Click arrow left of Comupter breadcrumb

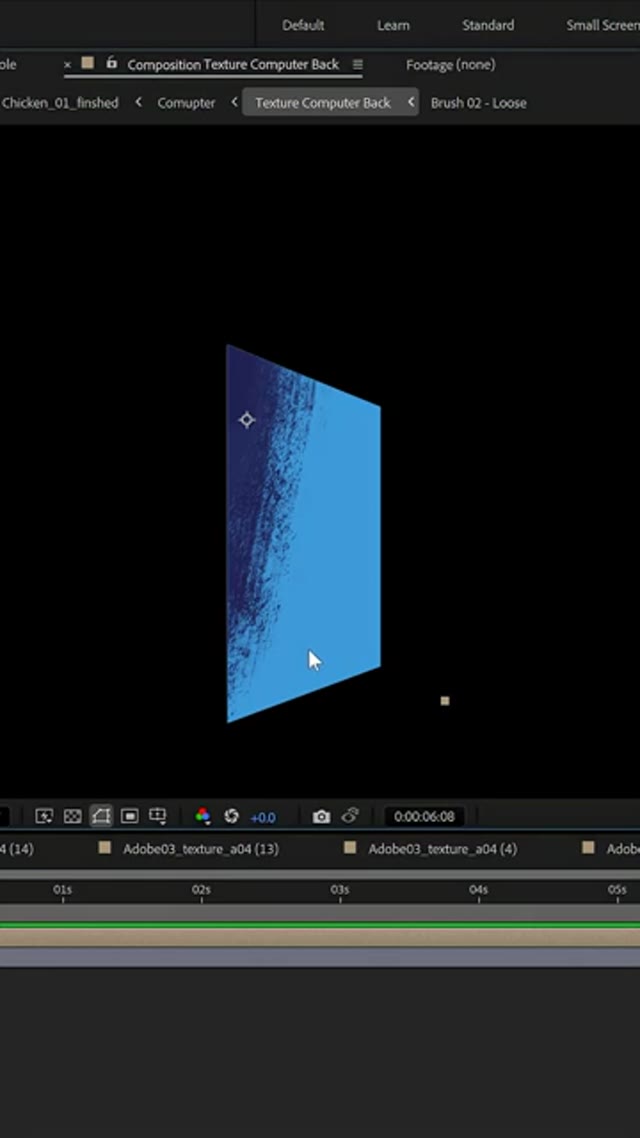pyautogui.click(x=138, y=102)
